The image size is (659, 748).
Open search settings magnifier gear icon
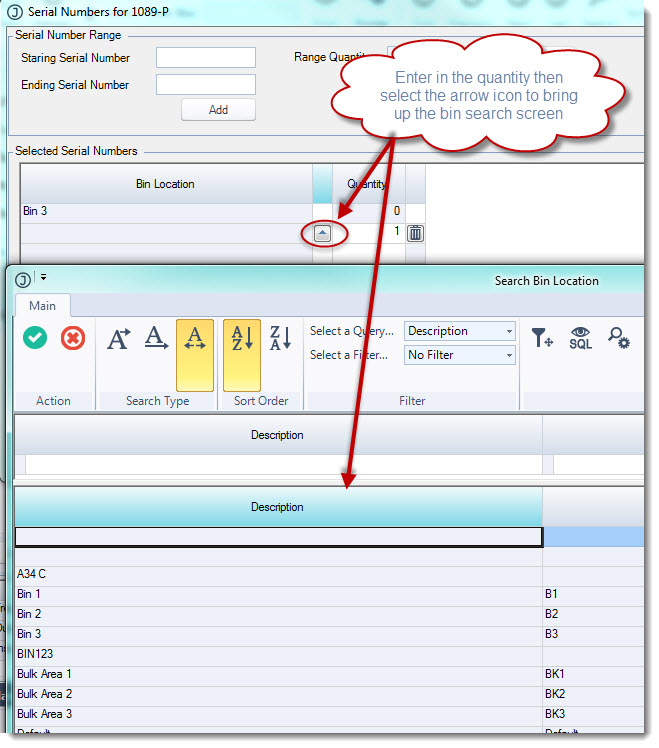tap(618, 338)
